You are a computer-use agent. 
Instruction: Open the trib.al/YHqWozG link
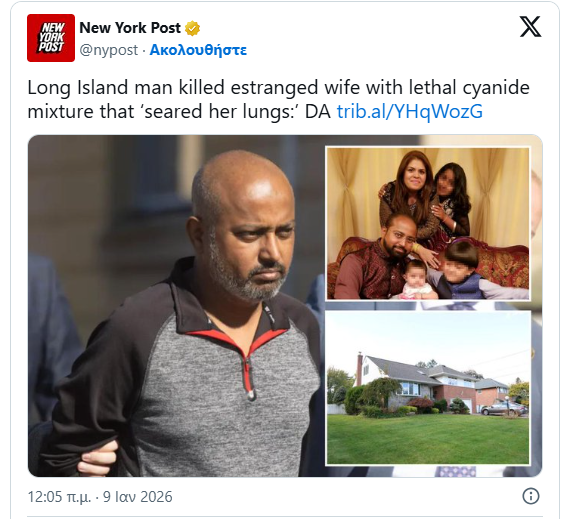coord(410,111)
